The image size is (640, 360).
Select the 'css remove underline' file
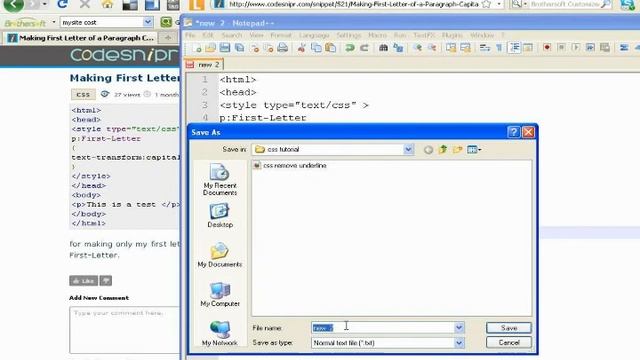(291, 166)
